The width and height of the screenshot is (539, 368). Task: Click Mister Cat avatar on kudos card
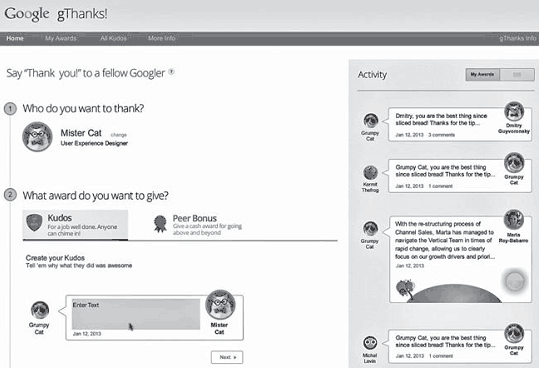pyautogui.click(x=220, y=304)
